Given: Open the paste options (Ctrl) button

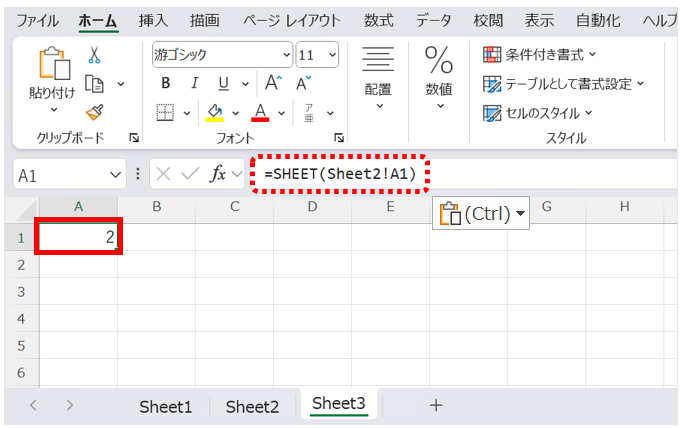Looking at the screenshot, I should tap(481, 213).
